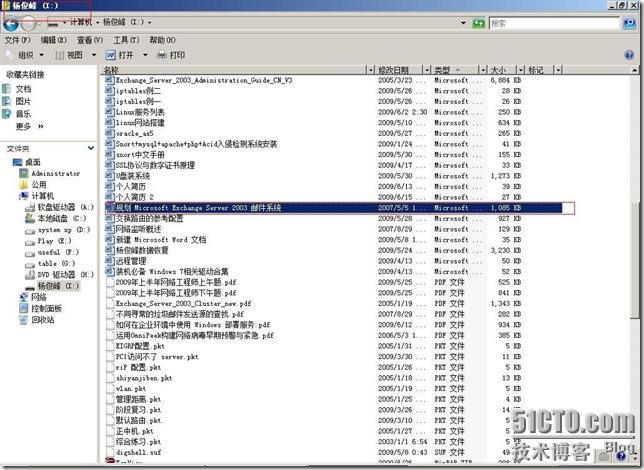
Task: Open the 类型 column filter dropdown
Action: pos(483,70)
